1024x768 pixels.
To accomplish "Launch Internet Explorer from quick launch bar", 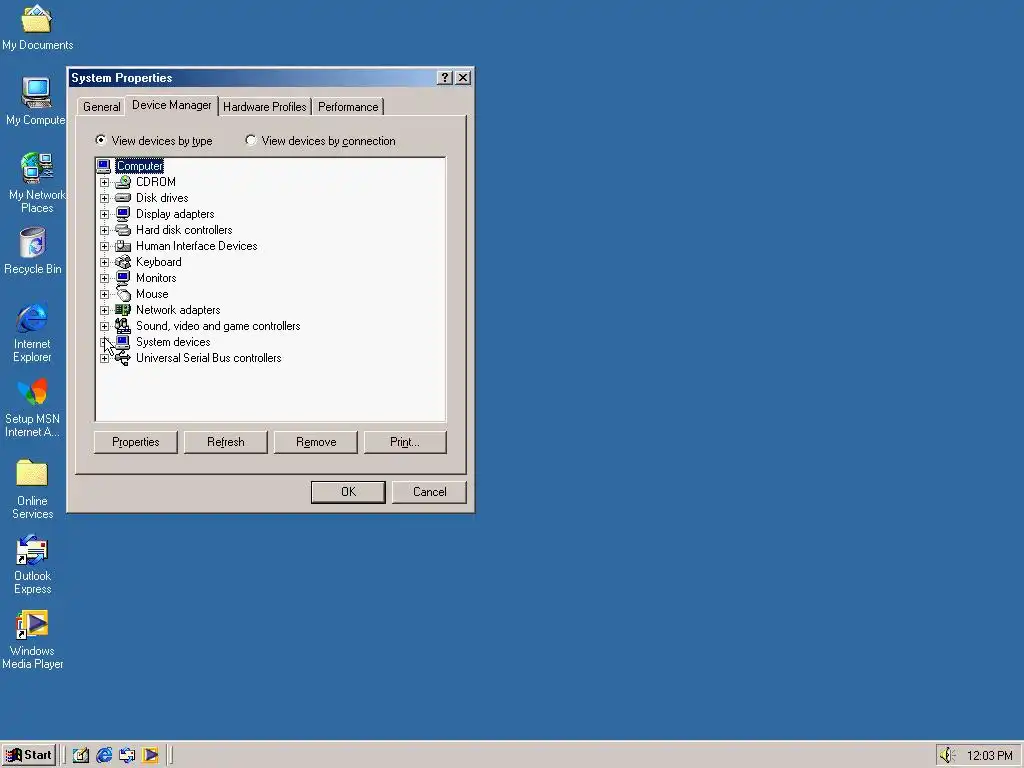I will (104, 755).
